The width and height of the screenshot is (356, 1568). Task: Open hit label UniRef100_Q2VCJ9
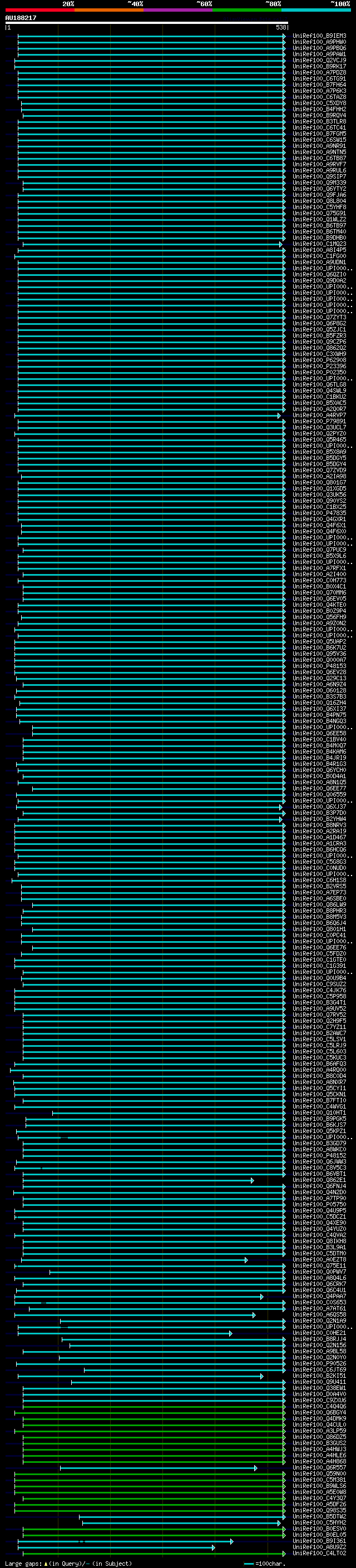[319, 60]
